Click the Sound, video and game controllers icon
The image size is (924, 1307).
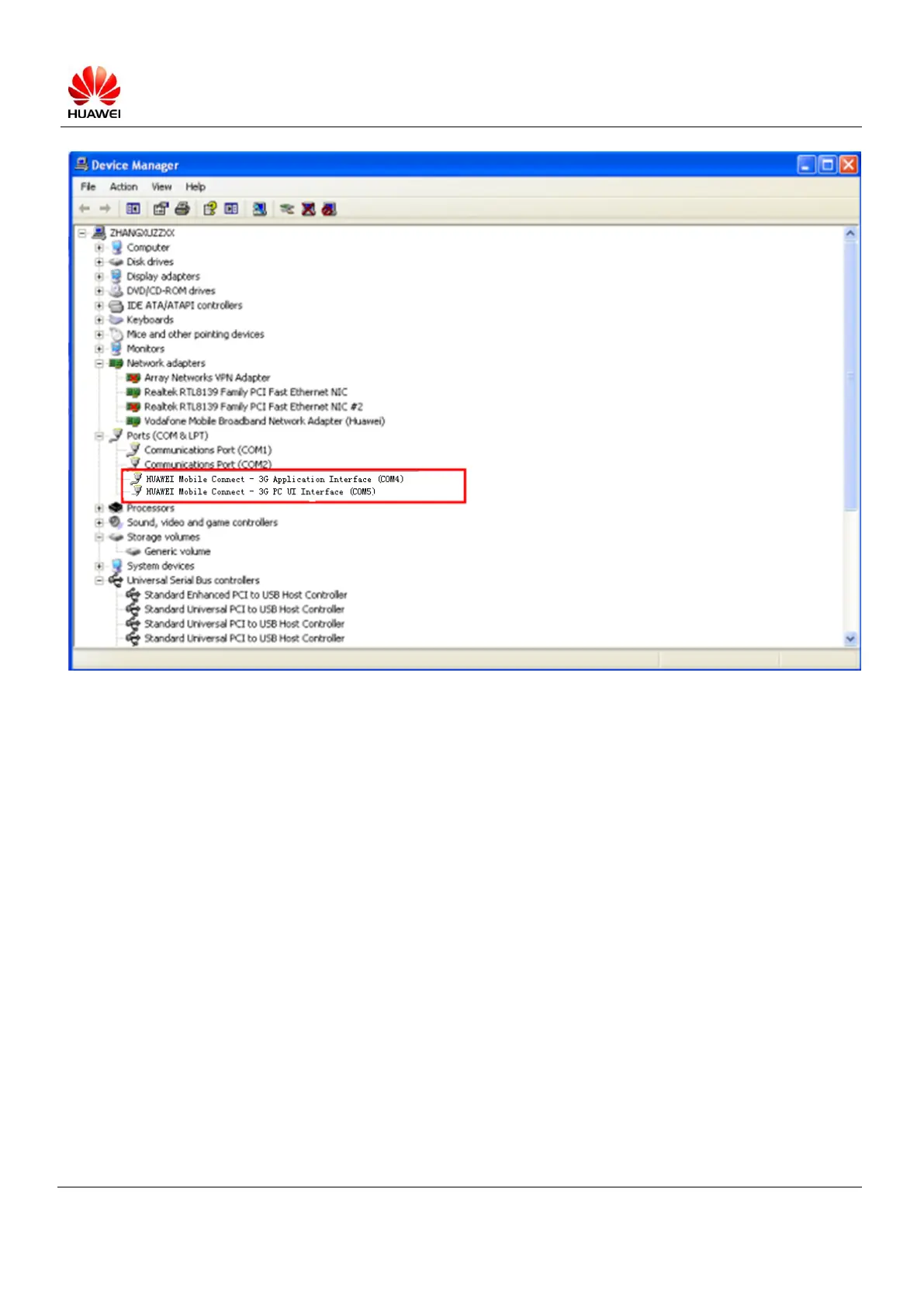[x=116, y=522]
